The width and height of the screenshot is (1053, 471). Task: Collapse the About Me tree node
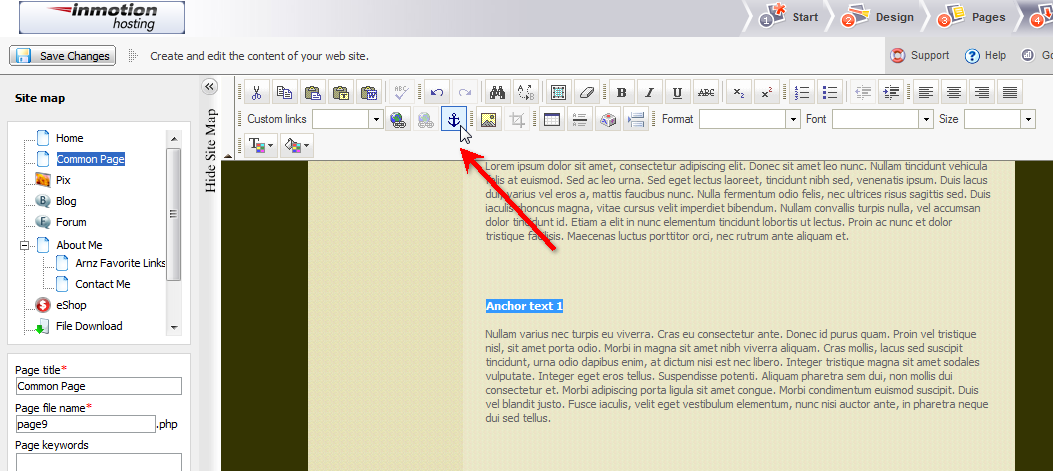coord(25,245)
